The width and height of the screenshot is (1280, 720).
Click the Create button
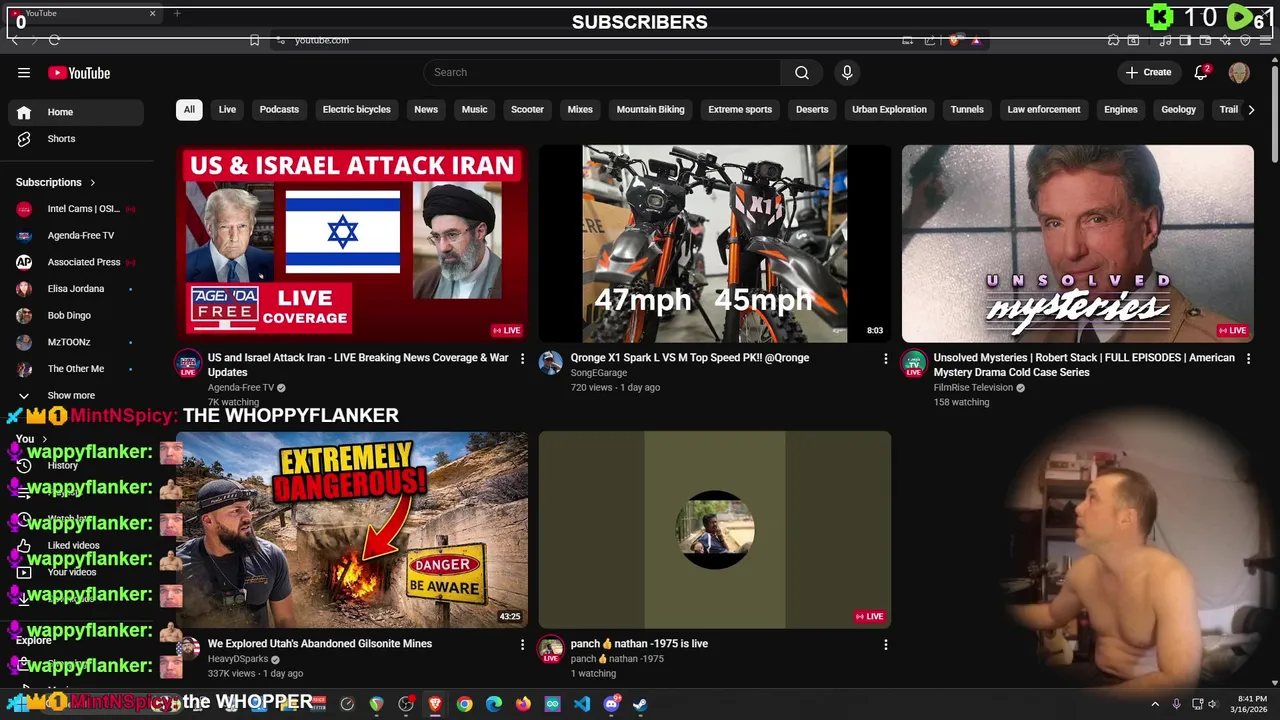pos(1148,72)
